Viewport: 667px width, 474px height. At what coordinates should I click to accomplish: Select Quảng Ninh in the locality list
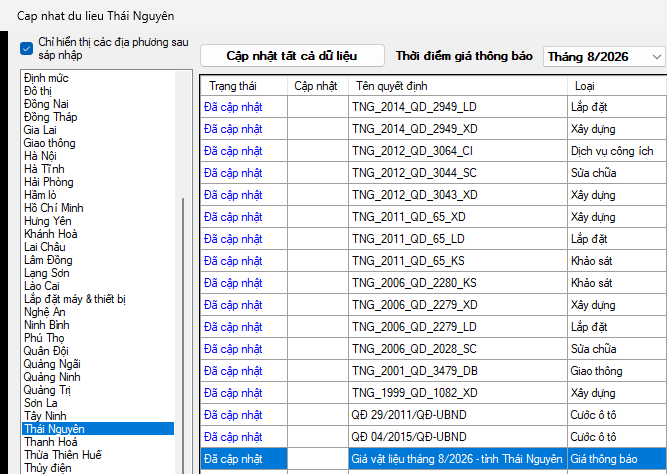coord(52,377)
